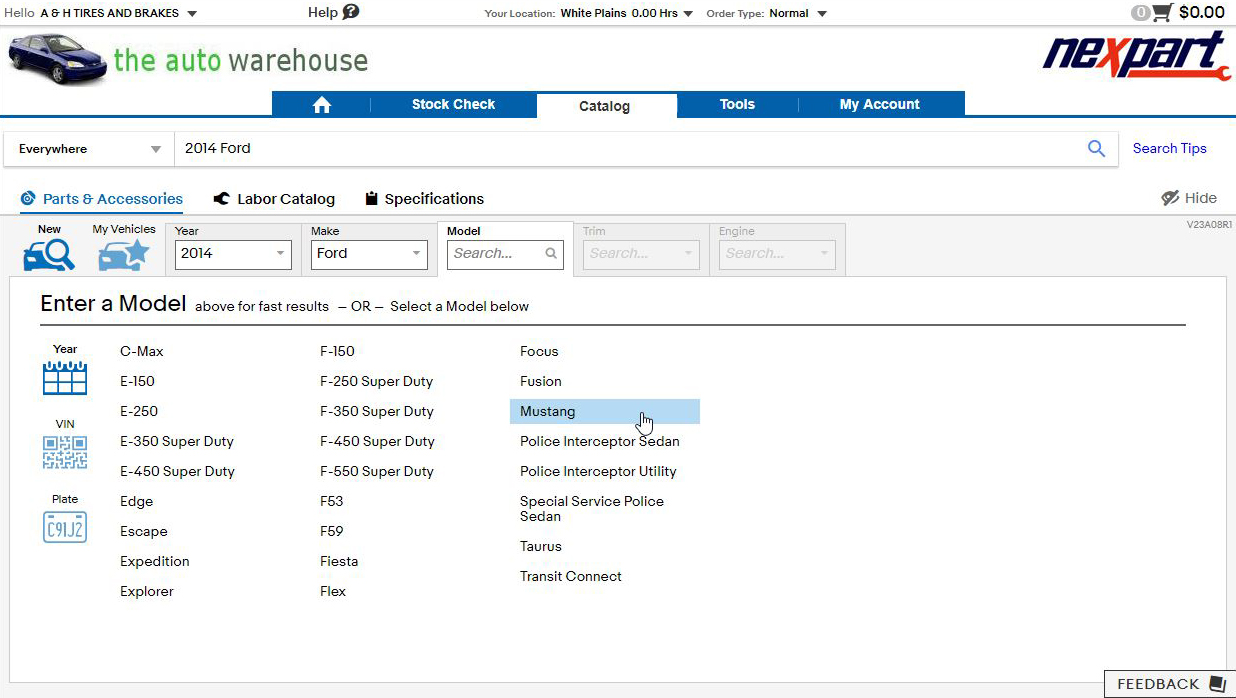Select the Edge model
Screen dimensions: 1236x698
[x=136, y=501]
